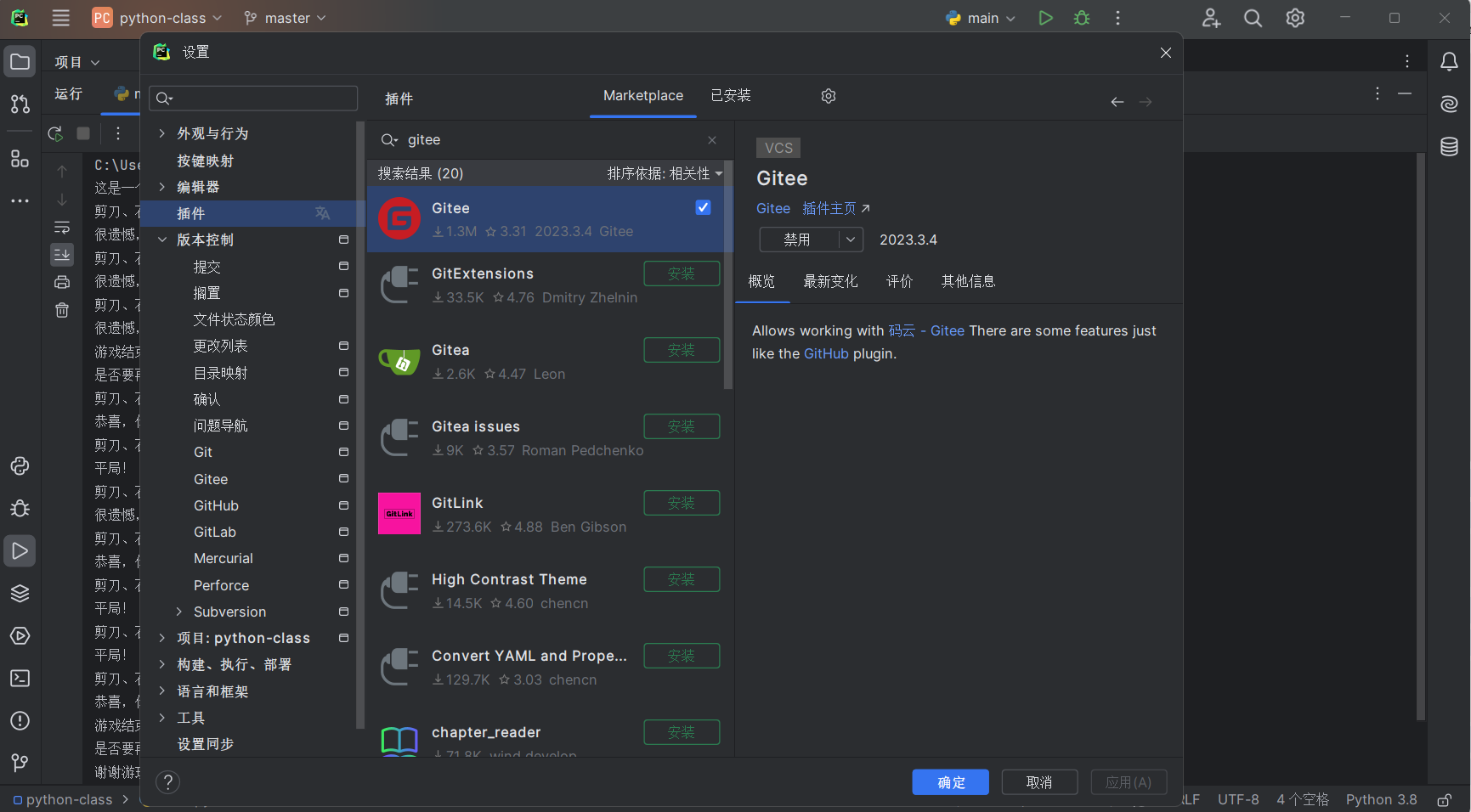The height and width of the screenshot is (812, 1471).
Task: Open 最新变化 tab in plugin details
Action: pos(830,281)
